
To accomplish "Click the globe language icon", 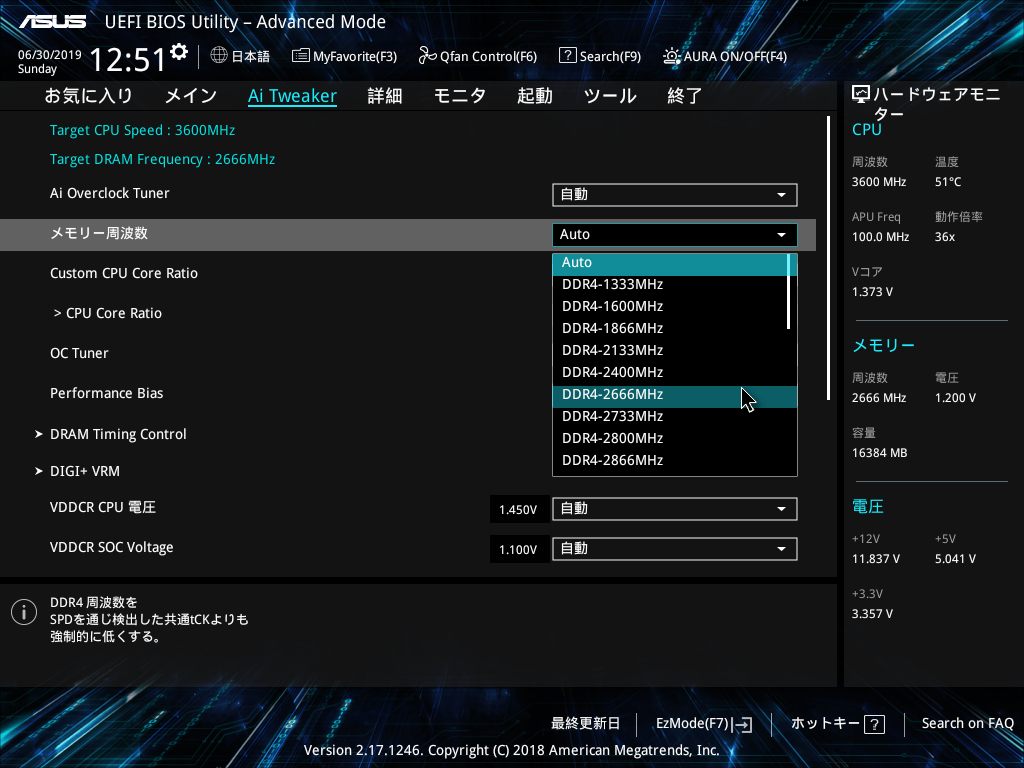I will click(x=219, y=56).
